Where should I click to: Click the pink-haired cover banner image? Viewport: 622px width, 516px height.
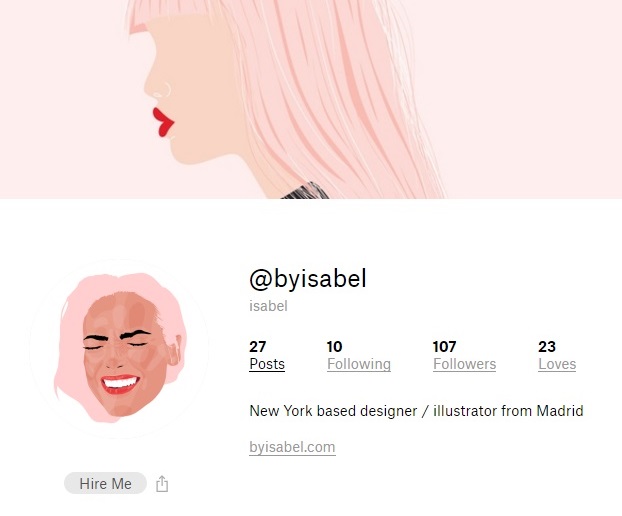[x=311, y=99]
